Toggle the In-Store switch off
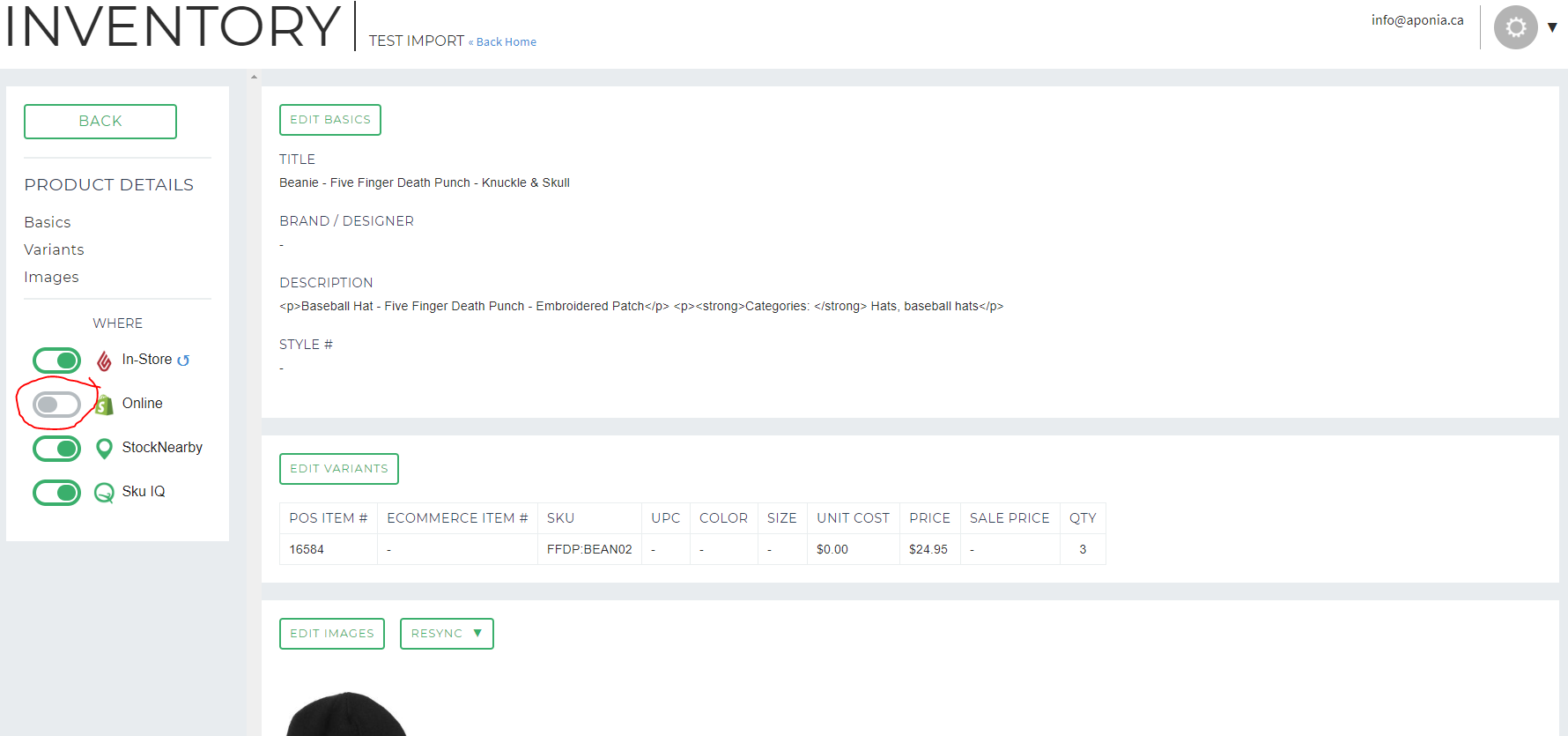This screenshot has height=736, width=1568. 56,361
